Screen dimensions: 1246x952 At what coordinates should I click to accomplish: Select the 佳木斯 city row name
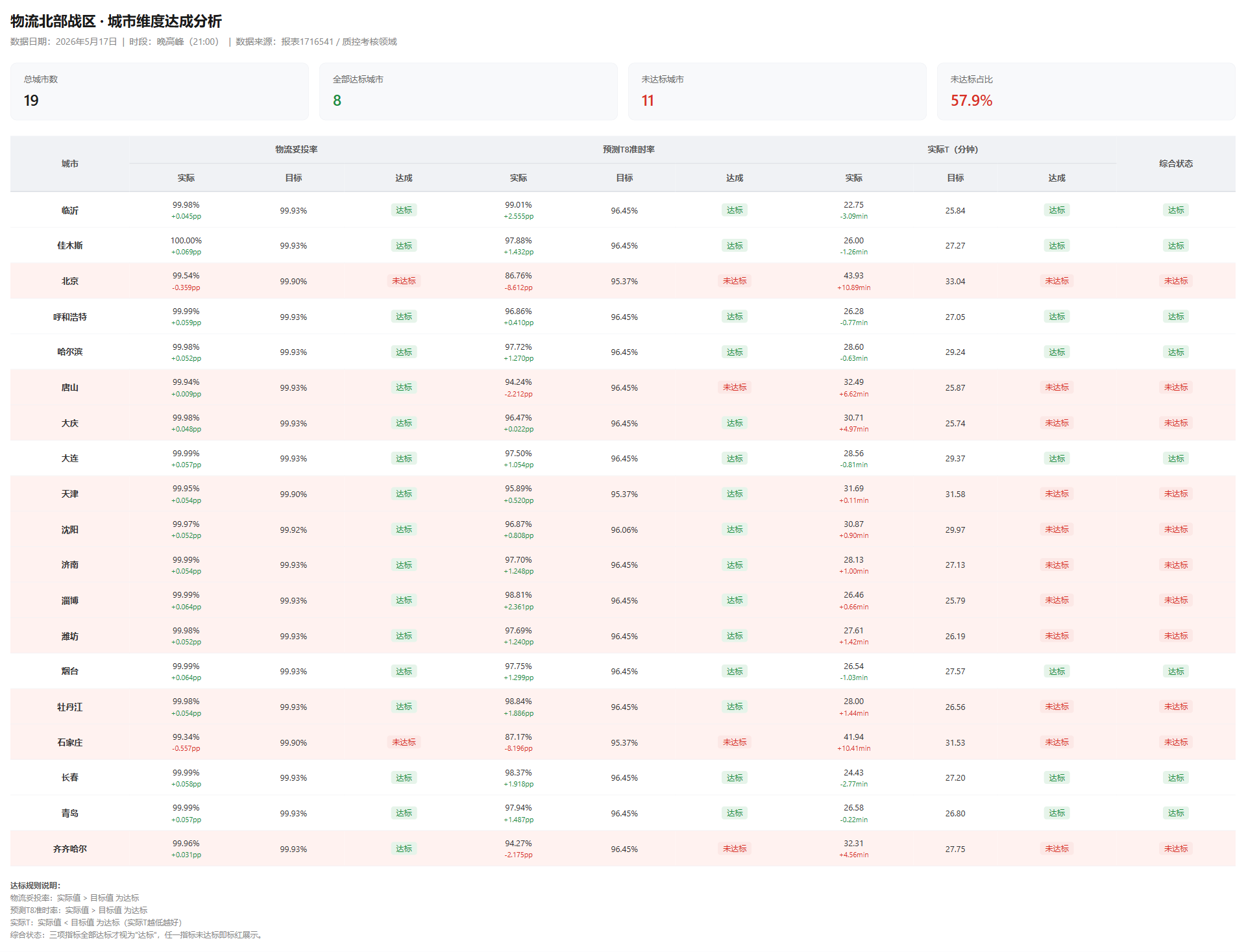tap(70, 246)
